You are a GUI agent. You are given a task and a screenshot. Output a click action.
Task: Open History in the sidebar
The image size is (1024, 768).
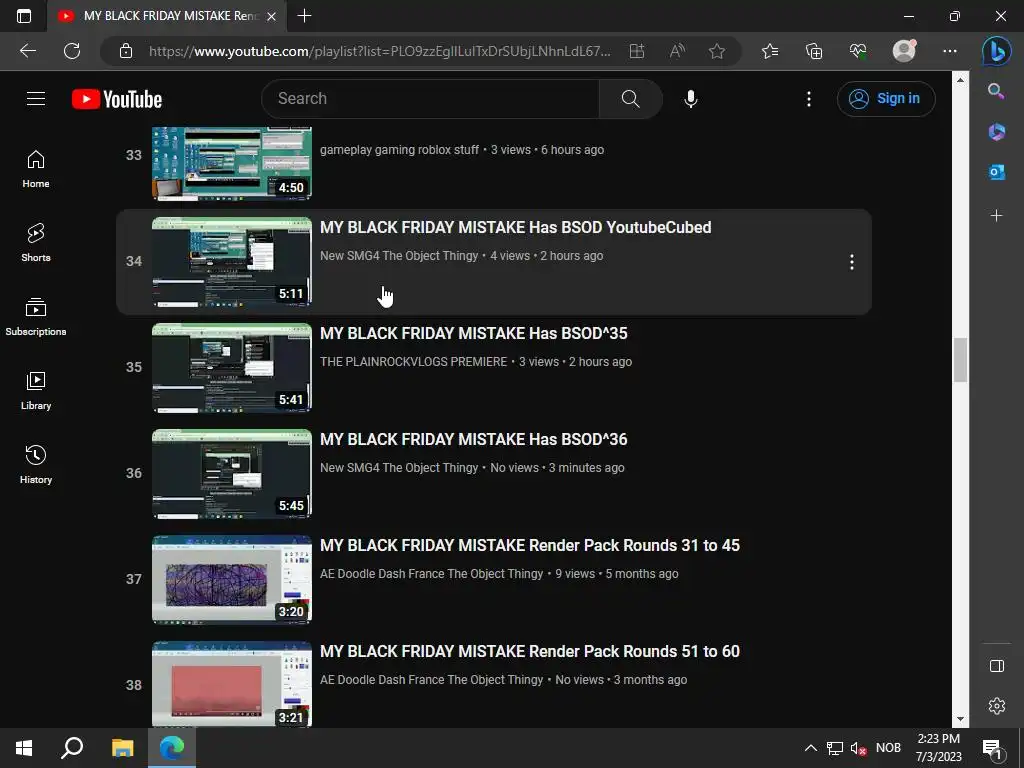point(36,464)
